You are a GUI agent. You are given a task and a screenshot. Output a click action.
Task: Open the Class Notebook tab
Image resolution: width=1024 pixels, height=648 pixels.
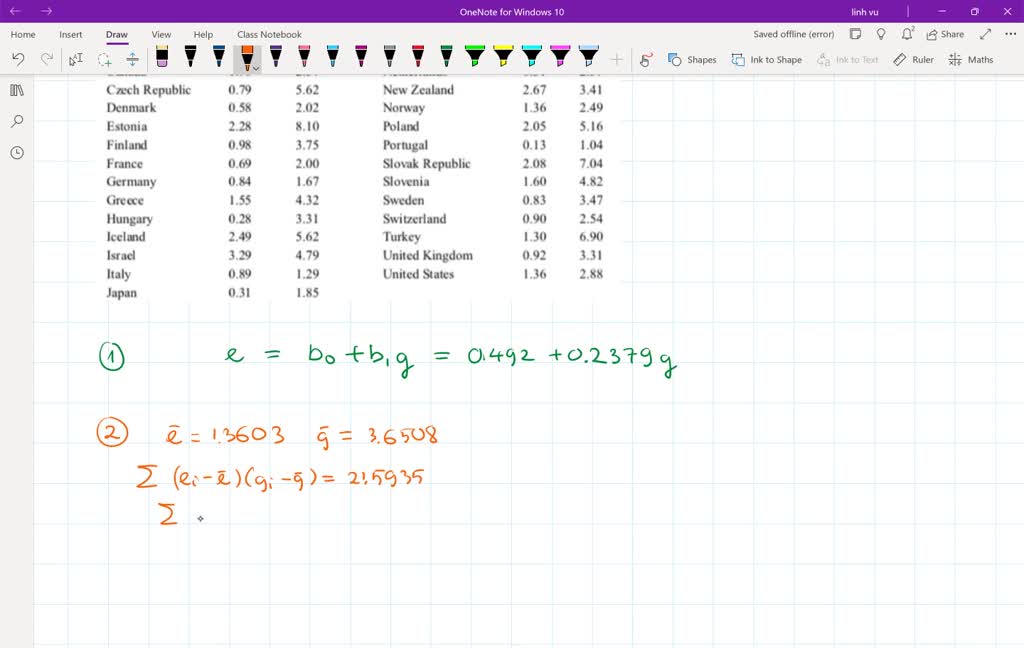[268, 33]
